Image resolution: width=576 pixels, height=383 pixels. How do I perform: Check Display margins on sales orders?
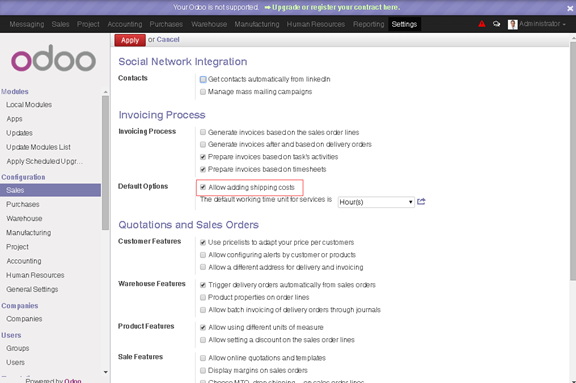(203, 371)
